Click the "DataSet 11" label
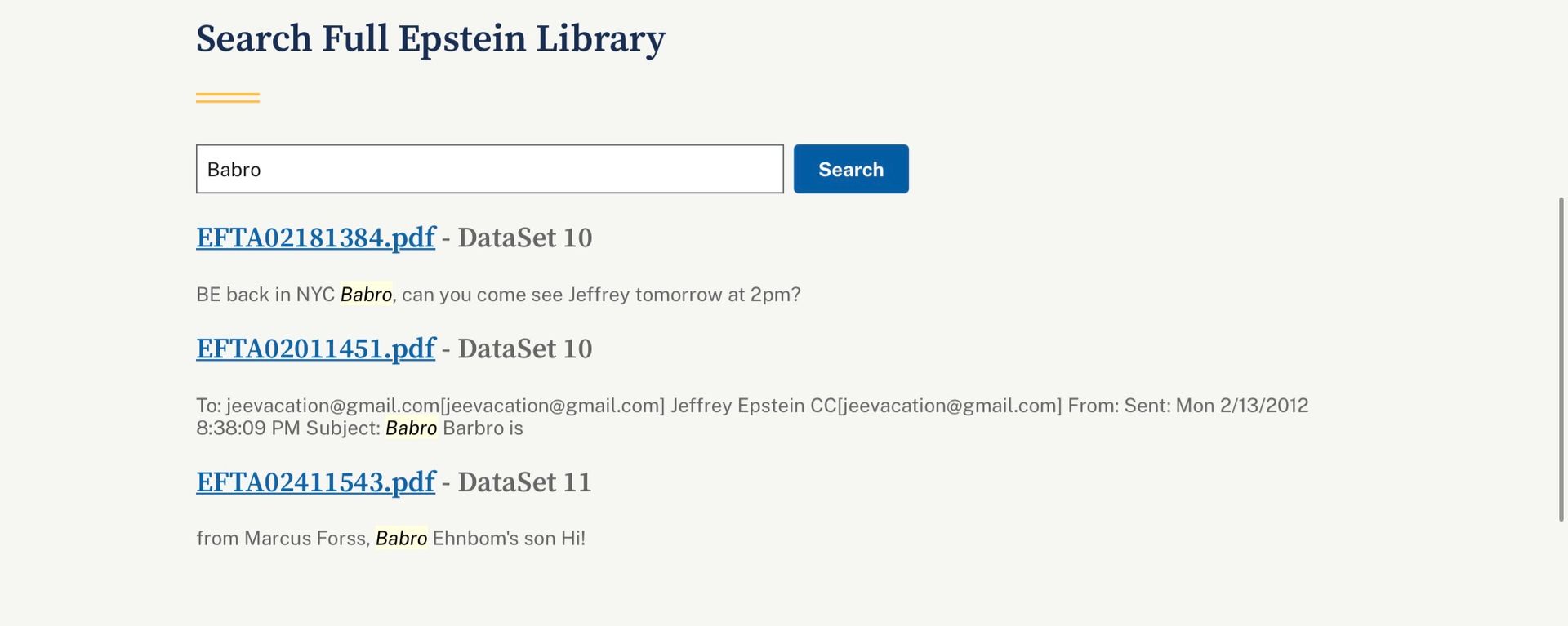 click(524, 482)
